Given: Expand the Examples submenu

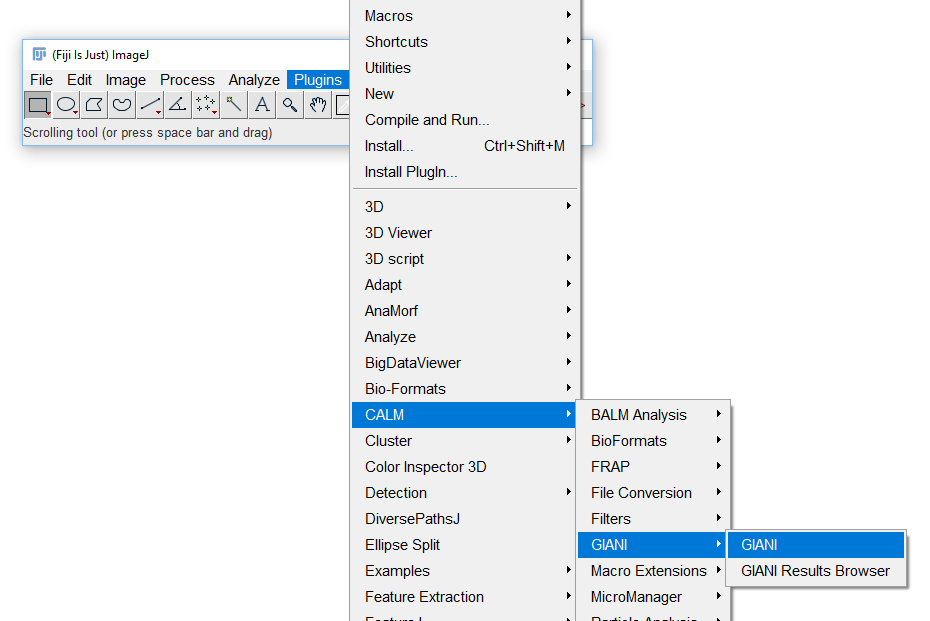Looking at the screenshot, I should click(464, 571).
